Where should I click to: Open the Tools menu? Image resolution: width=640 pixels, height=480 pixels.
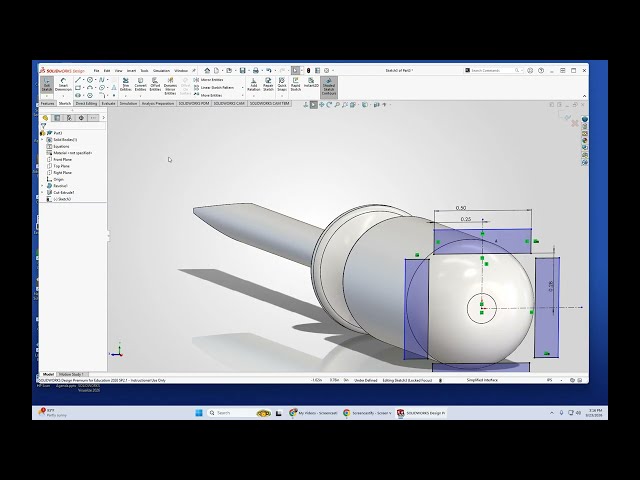click(x=144, y=71)
